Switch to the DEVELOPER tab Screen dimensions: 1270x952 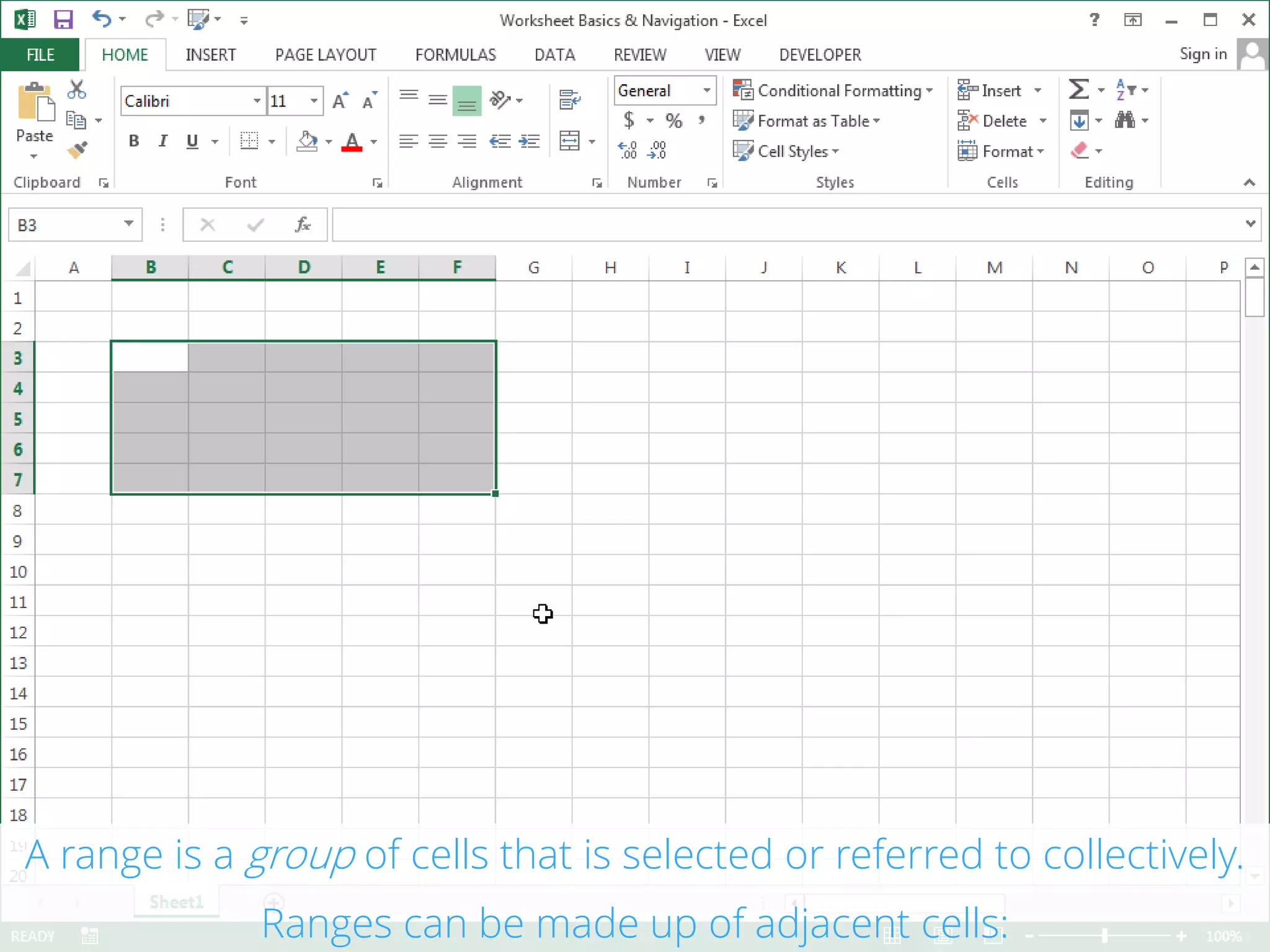pos(820,55)
